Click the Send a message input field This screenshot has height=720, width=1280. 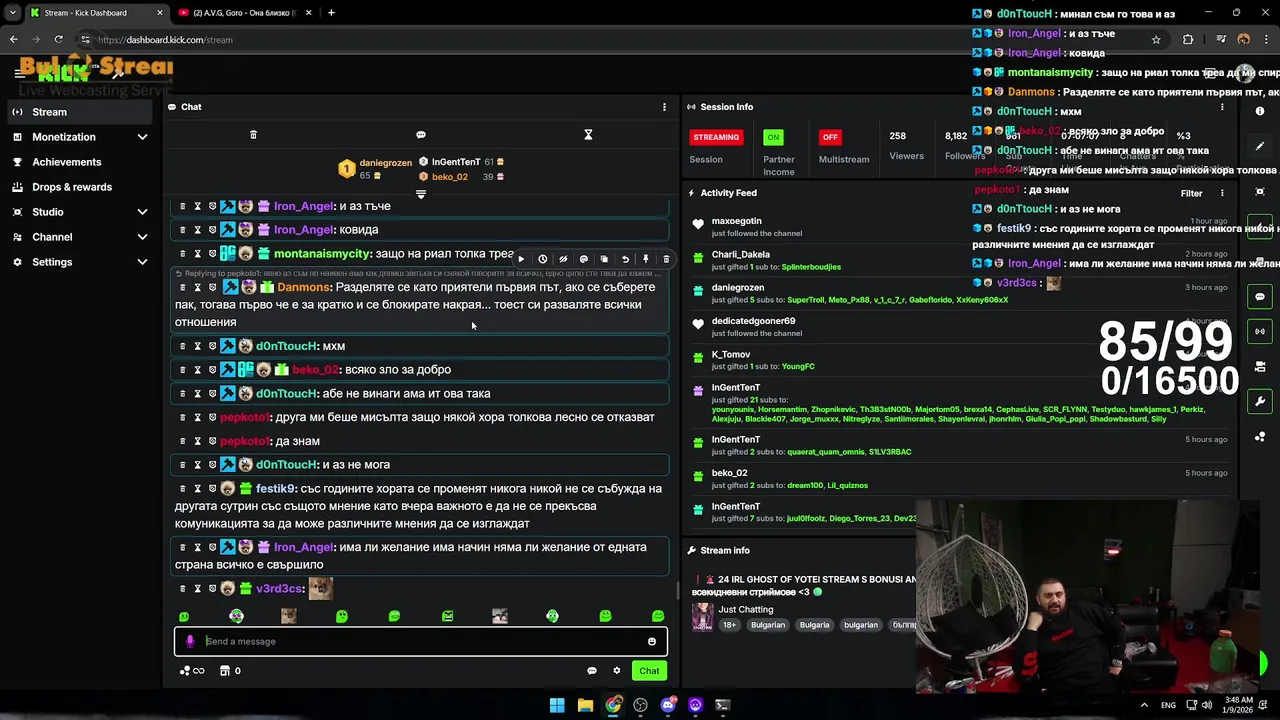click(421, 642)
